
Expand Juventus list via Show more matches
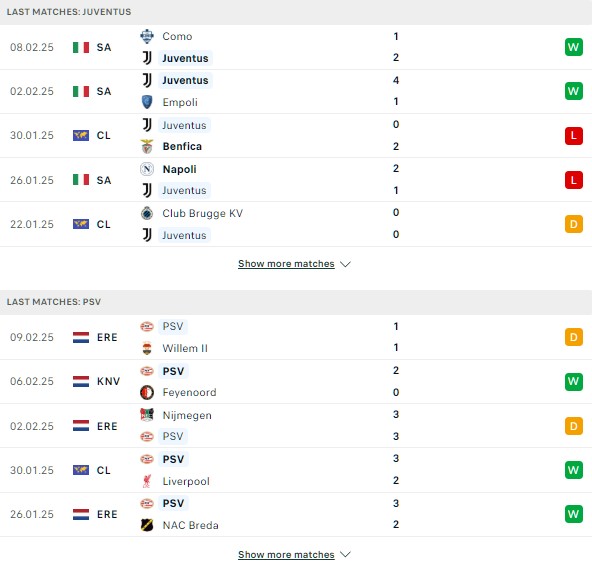(286, 264)
